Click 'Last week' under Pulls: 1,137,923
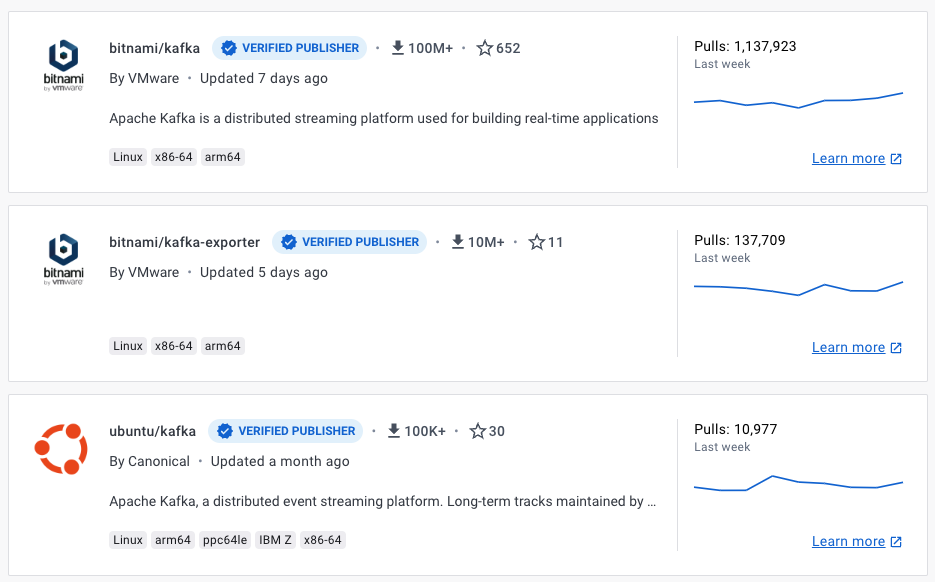Screen dimensions: 935x582 722,64
